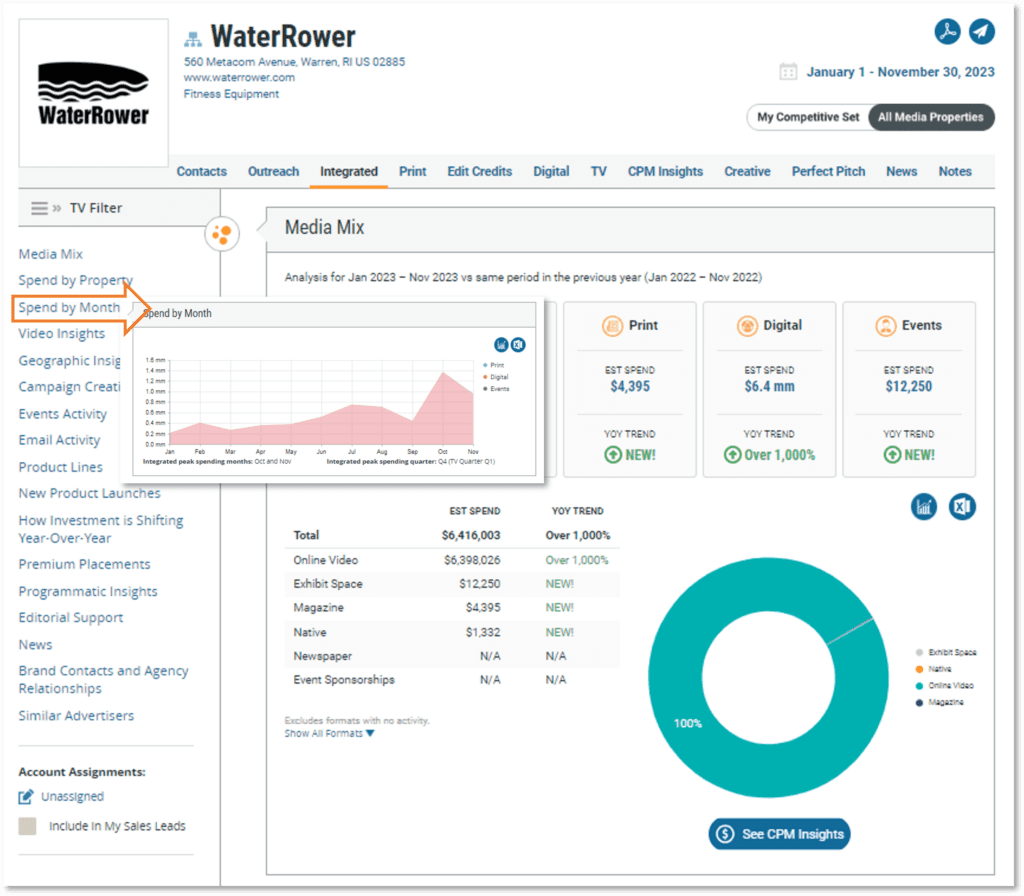
Task: Click the See CPM Insights button
Action: 780,834
